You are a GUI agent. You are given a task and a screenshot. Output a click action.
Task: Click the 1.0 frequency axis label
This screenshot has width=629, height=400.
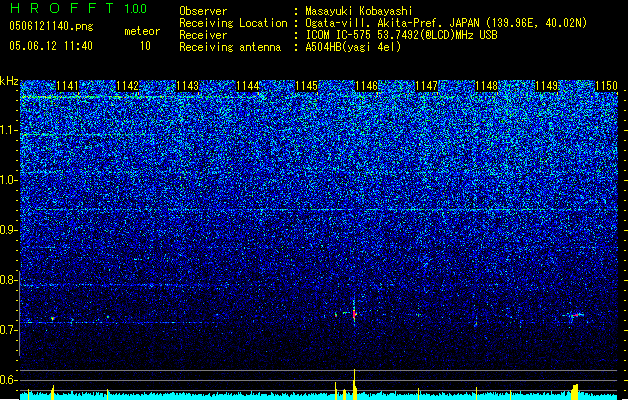9,180
